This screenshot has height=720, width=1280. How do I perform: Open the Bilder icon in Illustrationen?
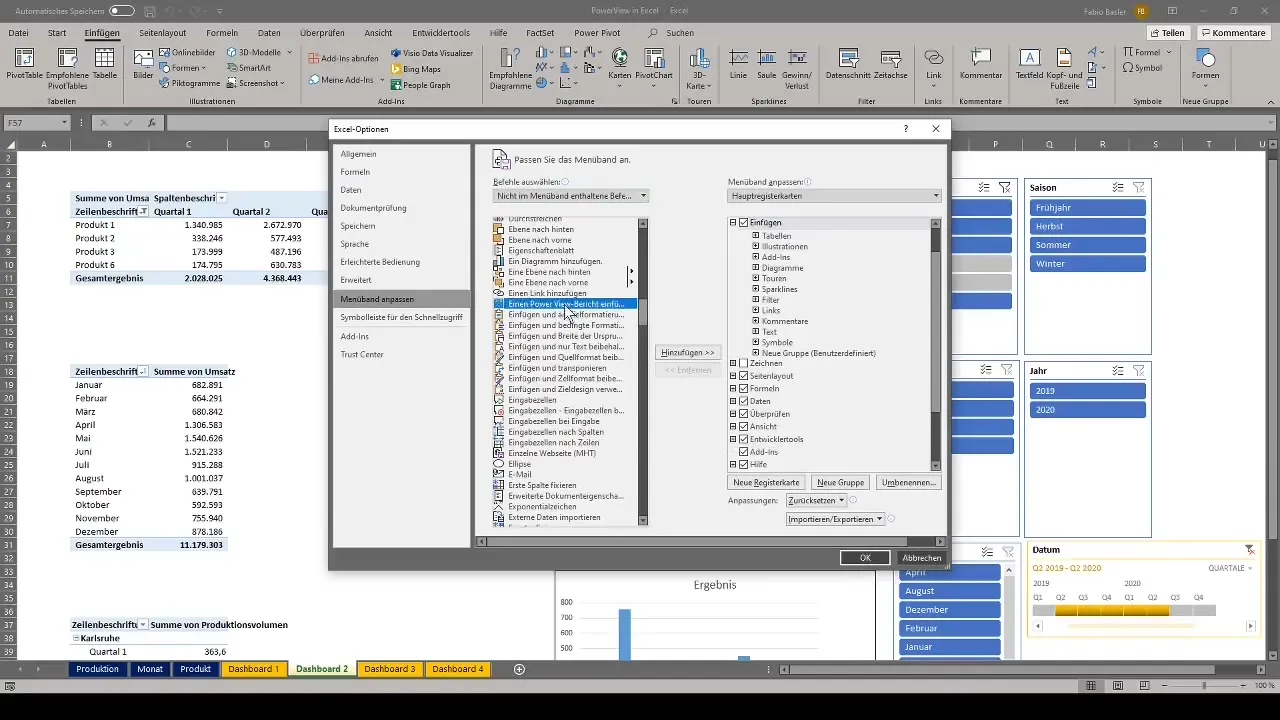pyautogui.click(x=143, y=65)
